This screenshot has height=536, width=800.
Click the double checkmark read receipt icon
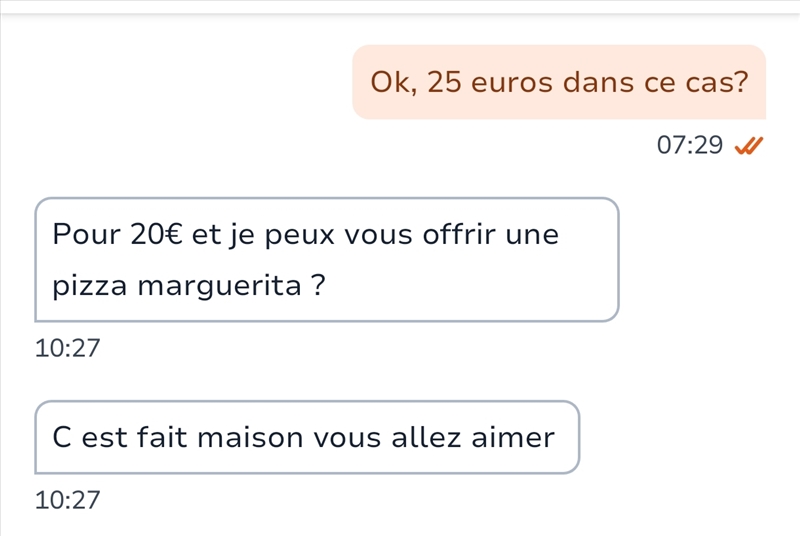[749, 146]
